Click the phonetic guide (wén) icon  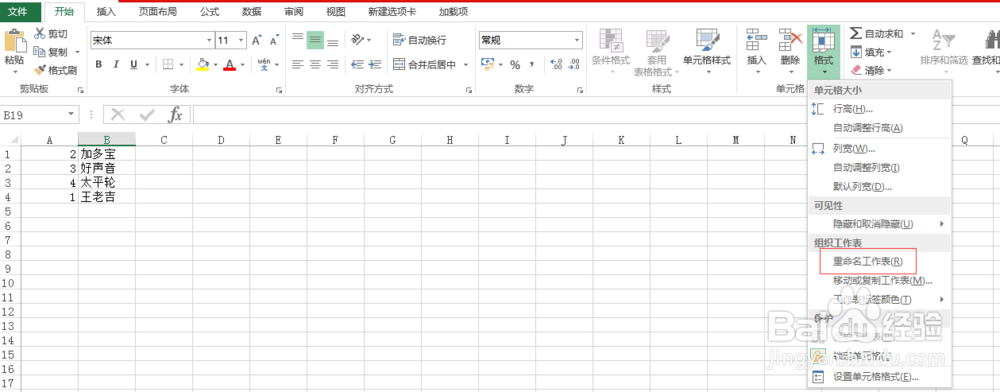tap(264, 64)
